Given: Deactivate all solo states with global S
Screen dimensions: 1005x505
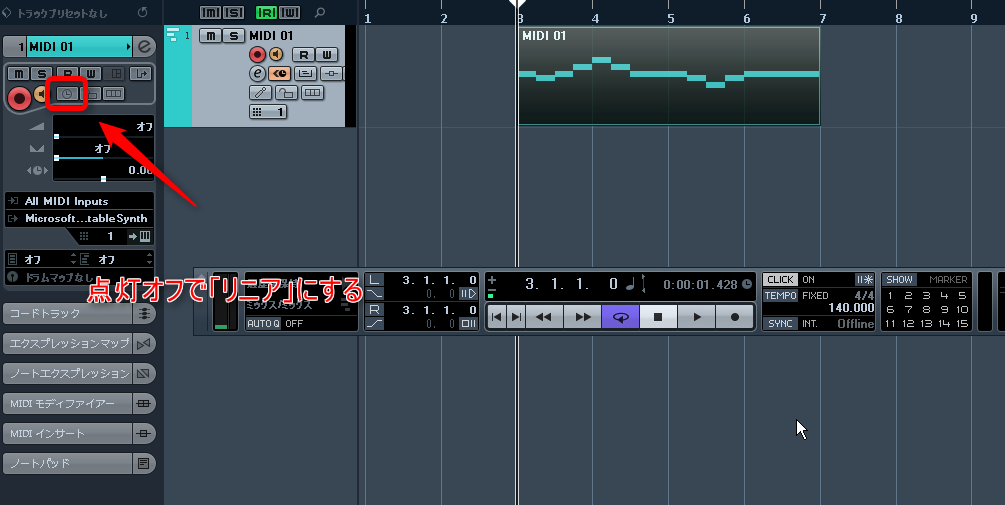Looking at the screenshot, I should (233, 12).
